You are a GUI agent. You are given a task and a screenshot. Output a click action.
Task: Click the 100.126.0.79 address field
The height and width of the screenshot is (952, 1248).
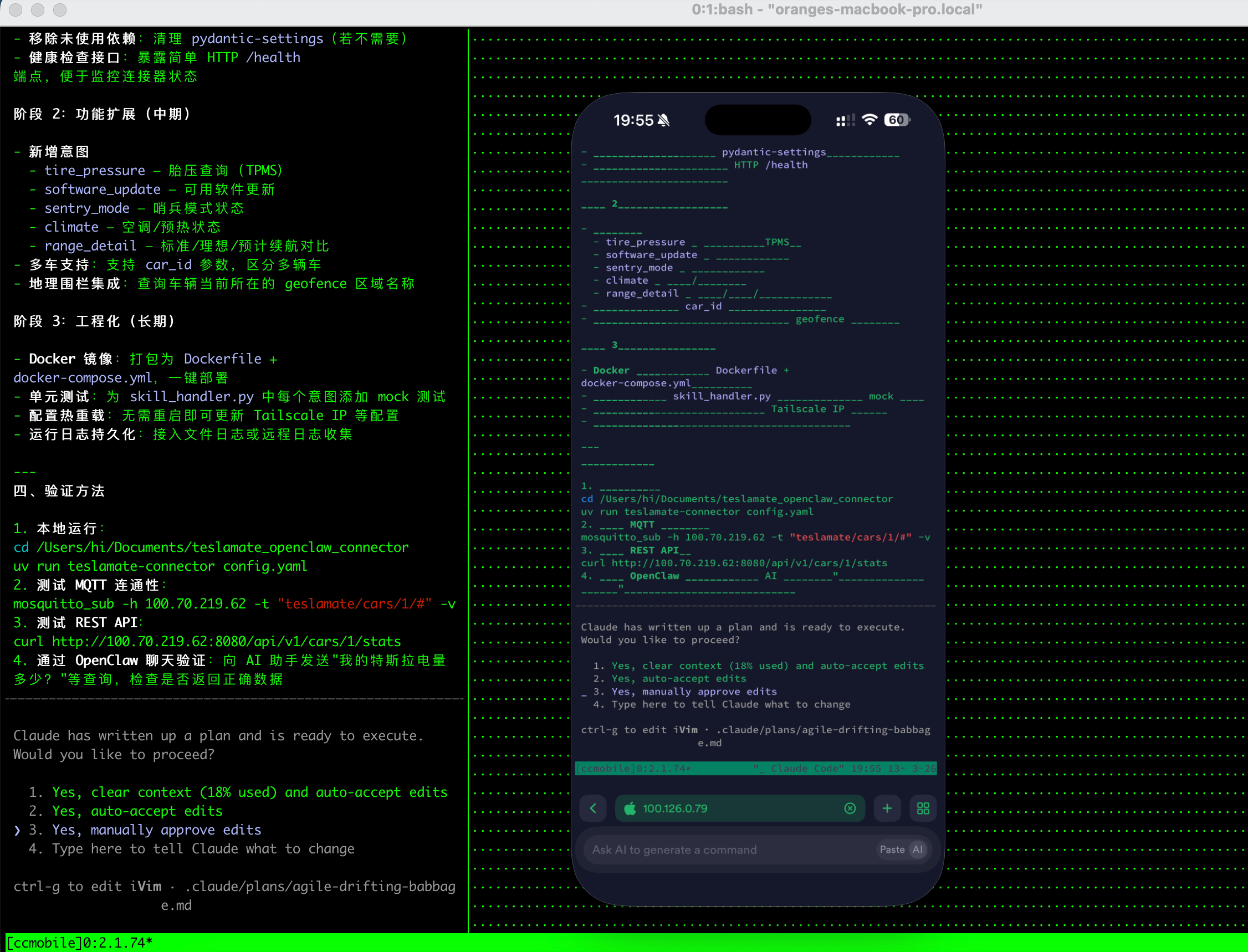pos(739,808)
